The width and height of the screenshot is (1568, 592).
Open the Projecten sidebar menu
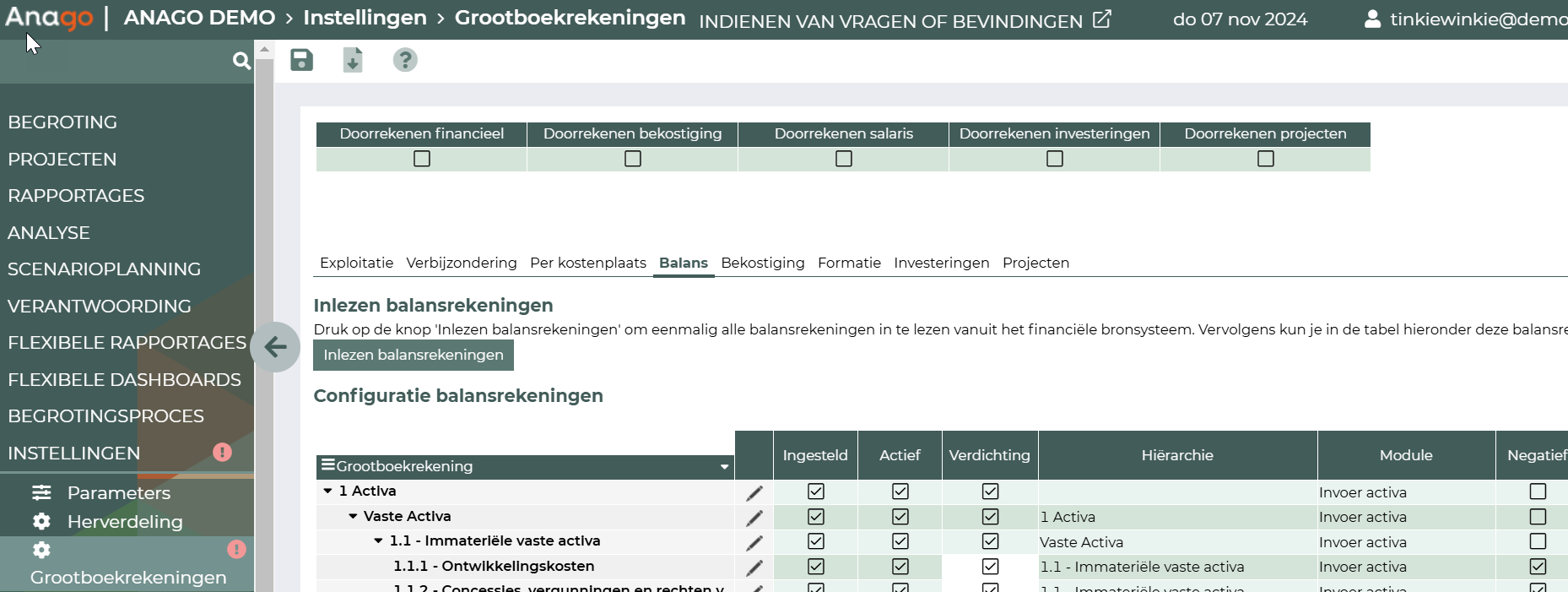(x=62, y=159)
